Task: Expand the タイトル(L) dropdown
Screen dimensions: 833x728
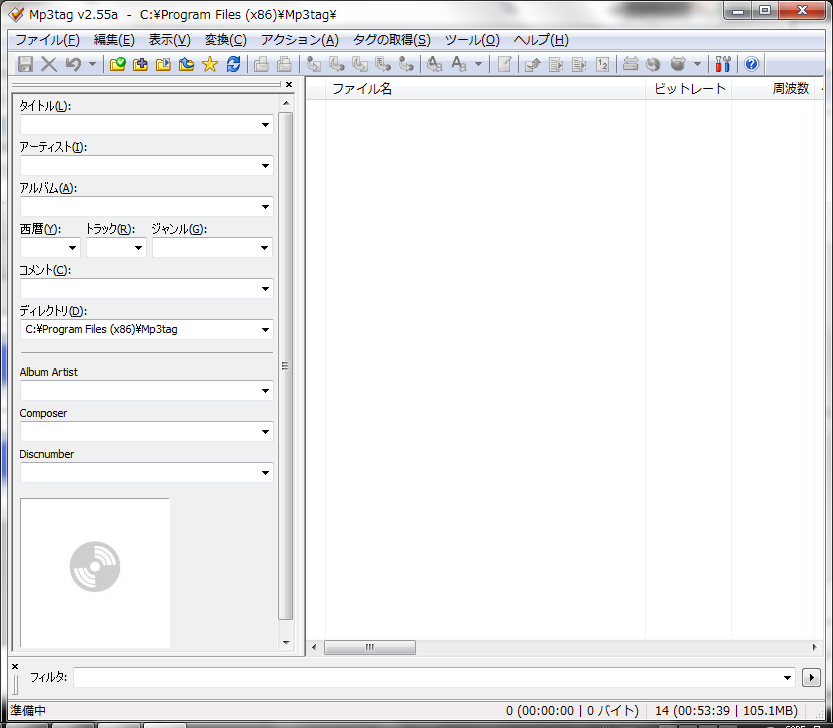Action: (265, 125)
